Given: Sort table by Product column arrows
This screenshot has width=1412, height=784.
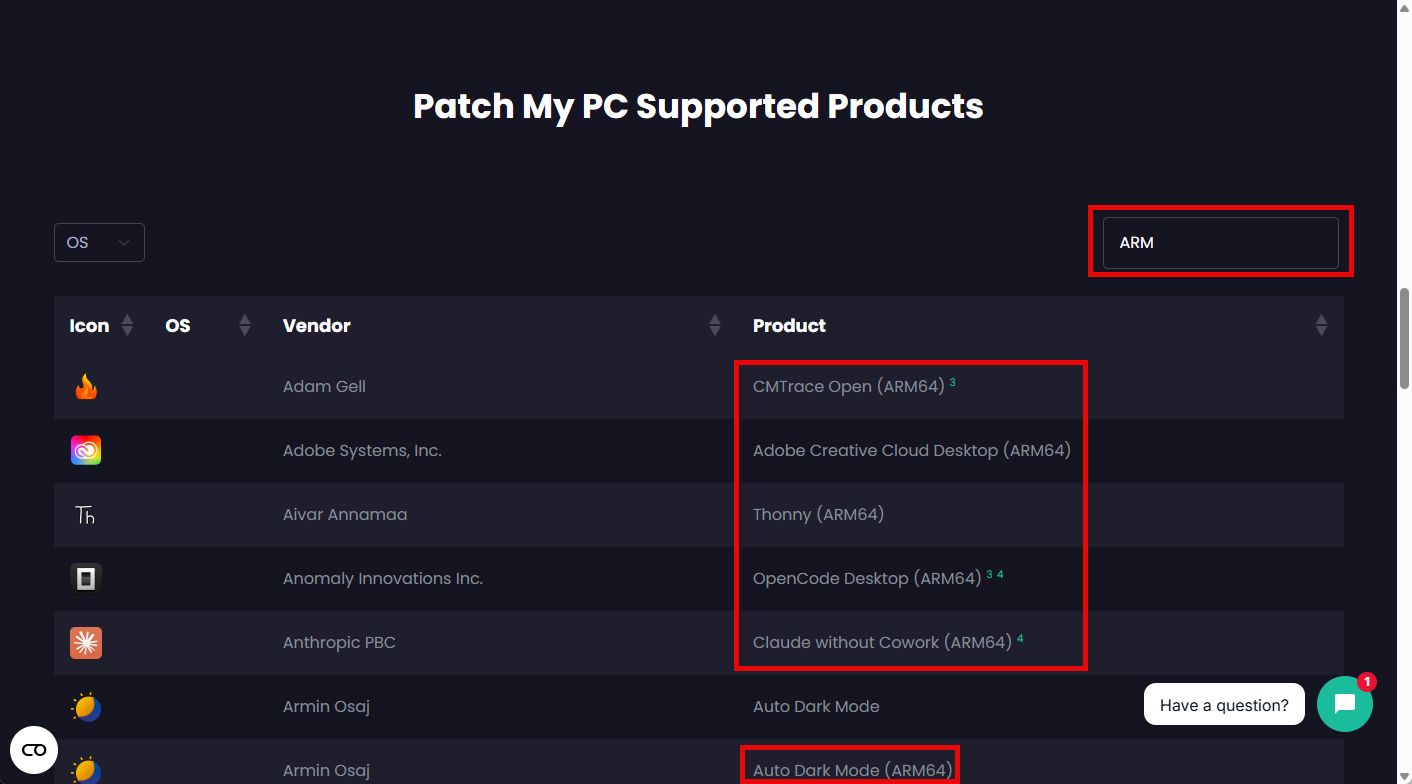Looking at the screenshot, I should pyautogui.click(x=1322, y=325).
